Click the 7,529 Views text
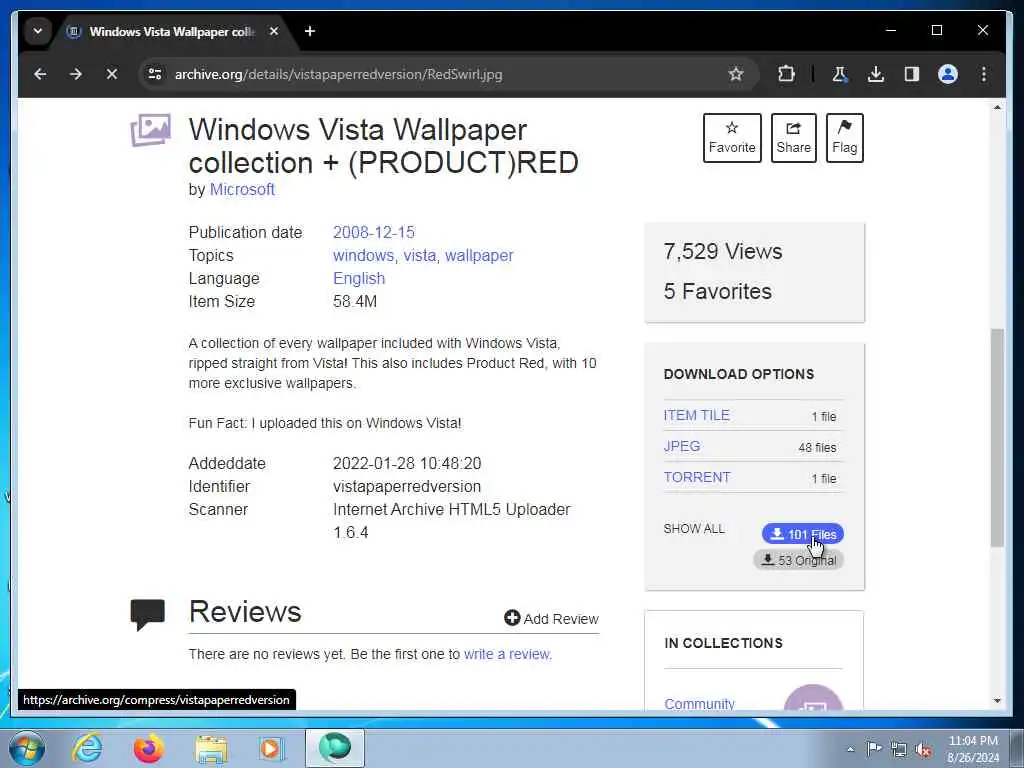1024x768 pixels. [x=723, y=251]
